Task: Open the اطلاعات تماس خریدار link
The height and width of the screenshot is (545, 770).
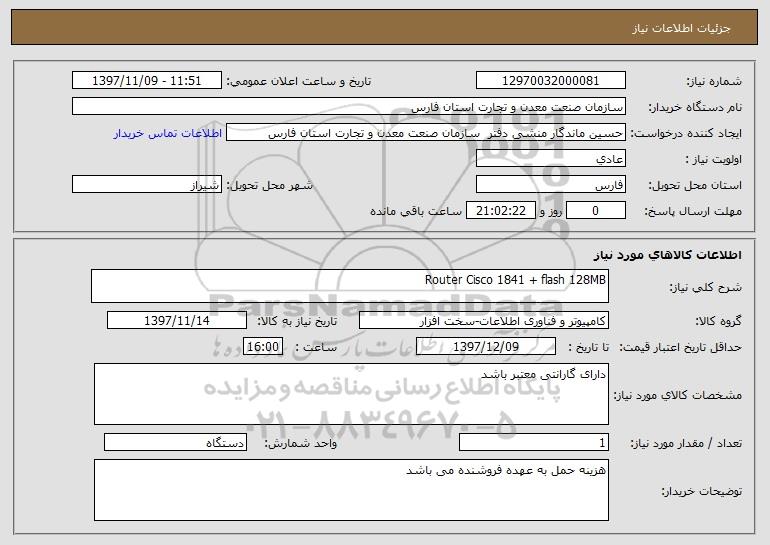Action: tap(167, 133)
